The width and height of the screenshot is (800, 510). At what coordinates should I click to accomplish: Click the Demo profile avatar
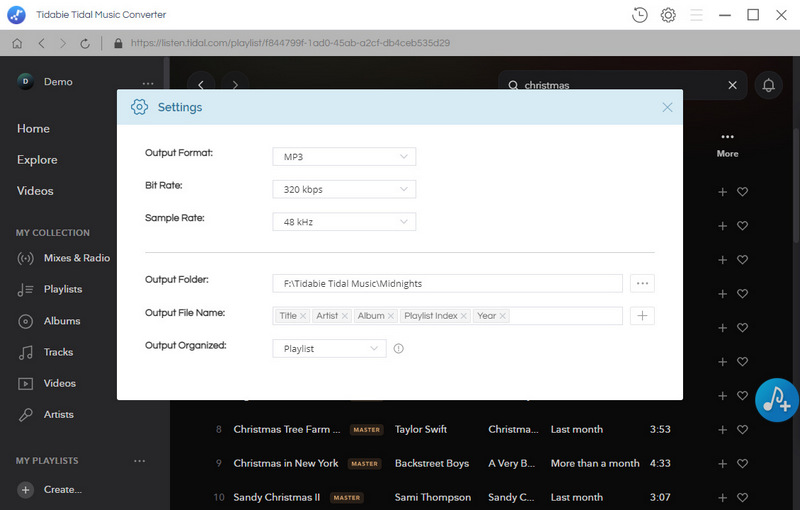pos(26,82)
